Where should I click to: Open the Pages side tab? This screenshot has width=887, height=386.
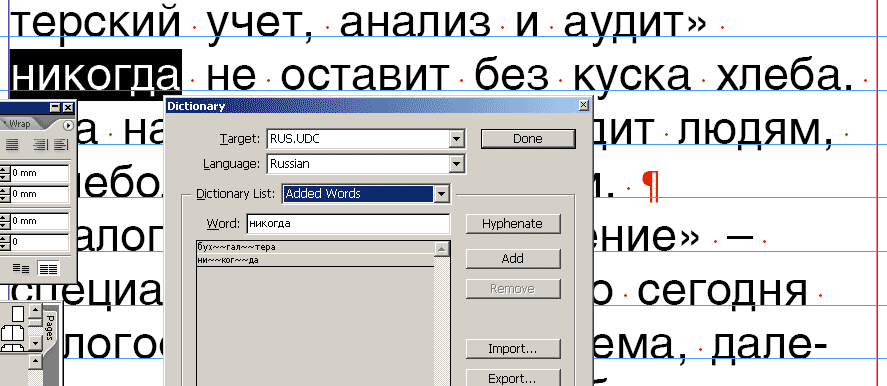click(50, 327)
